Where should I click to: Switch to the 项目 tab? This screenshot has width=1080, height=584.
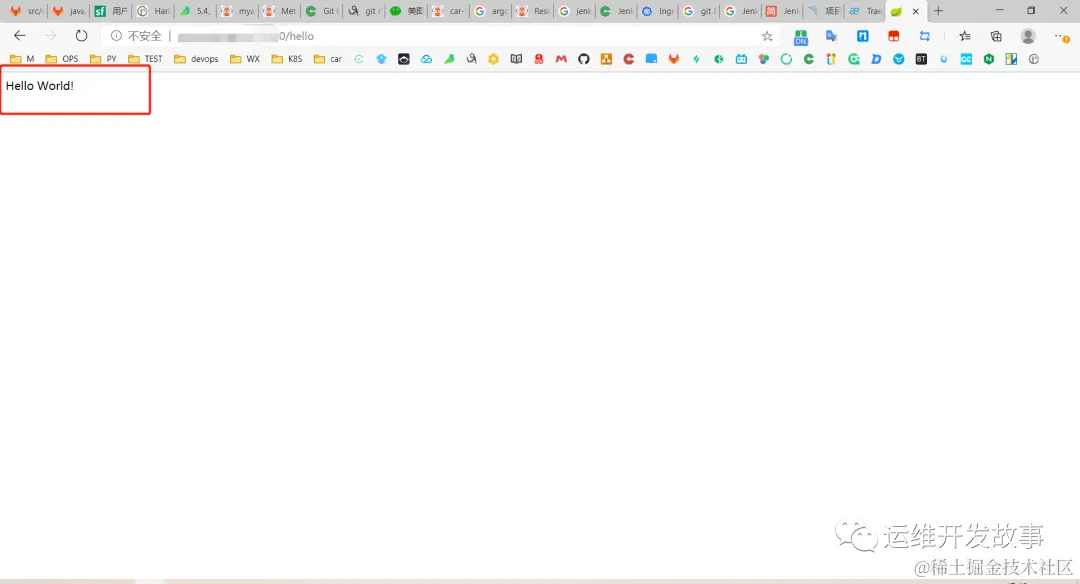pos(824,11)
